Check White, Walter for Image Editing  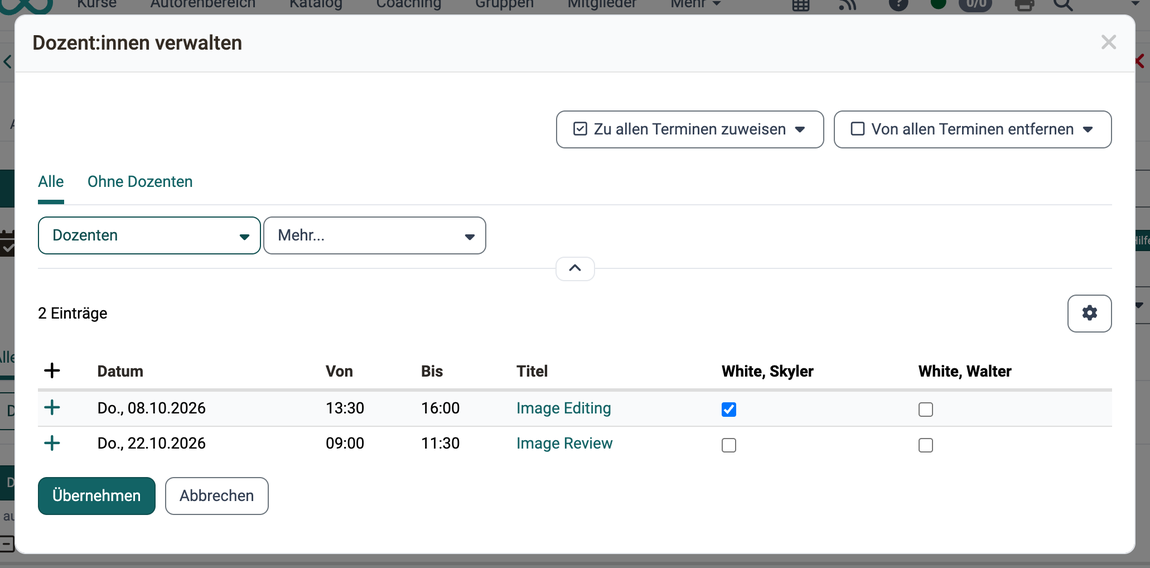[x=926, y=409]
